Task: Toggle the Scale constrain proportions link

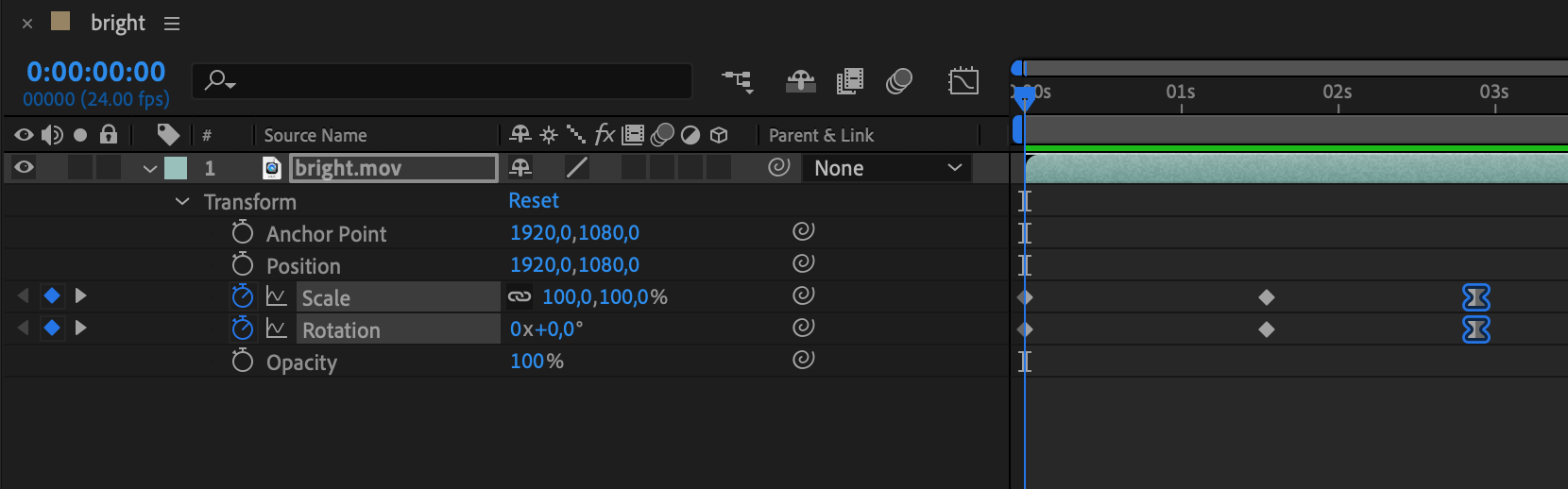Action: pos(520,297)
